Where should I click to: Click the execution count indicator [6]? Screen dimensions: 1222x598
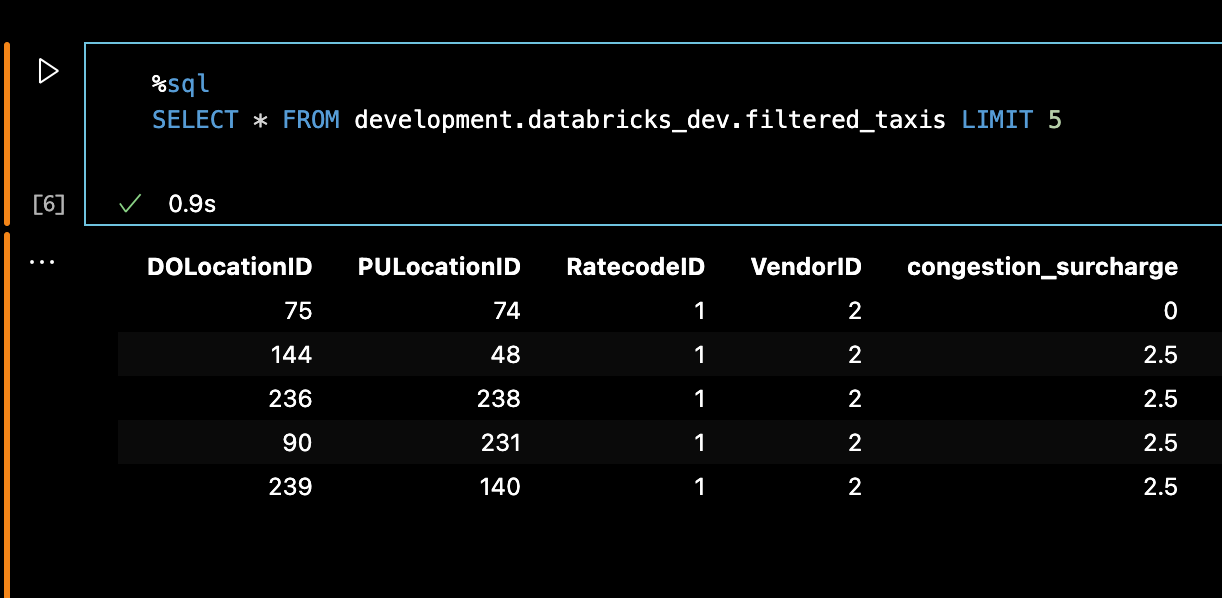(47, 203)
